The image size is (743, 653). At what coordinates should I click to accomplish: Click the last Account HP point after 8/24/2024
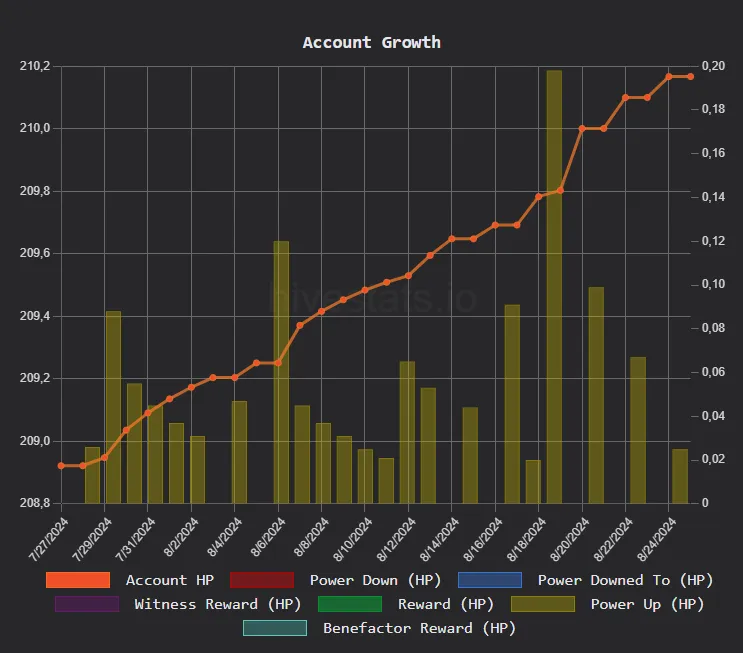click(690, 76)
